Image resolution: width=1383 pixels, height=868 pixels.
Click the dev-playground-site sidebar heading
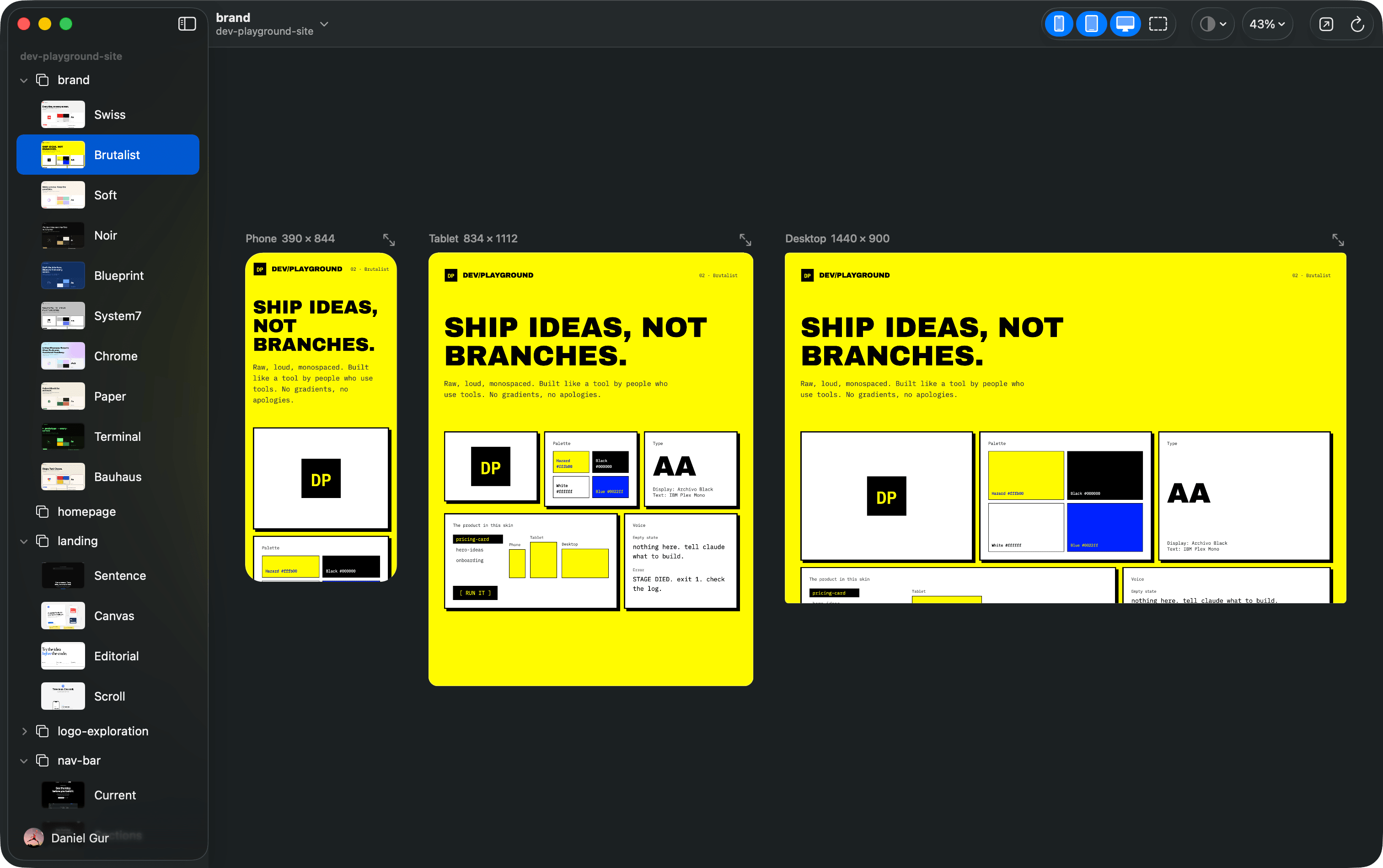click(71, 56)
